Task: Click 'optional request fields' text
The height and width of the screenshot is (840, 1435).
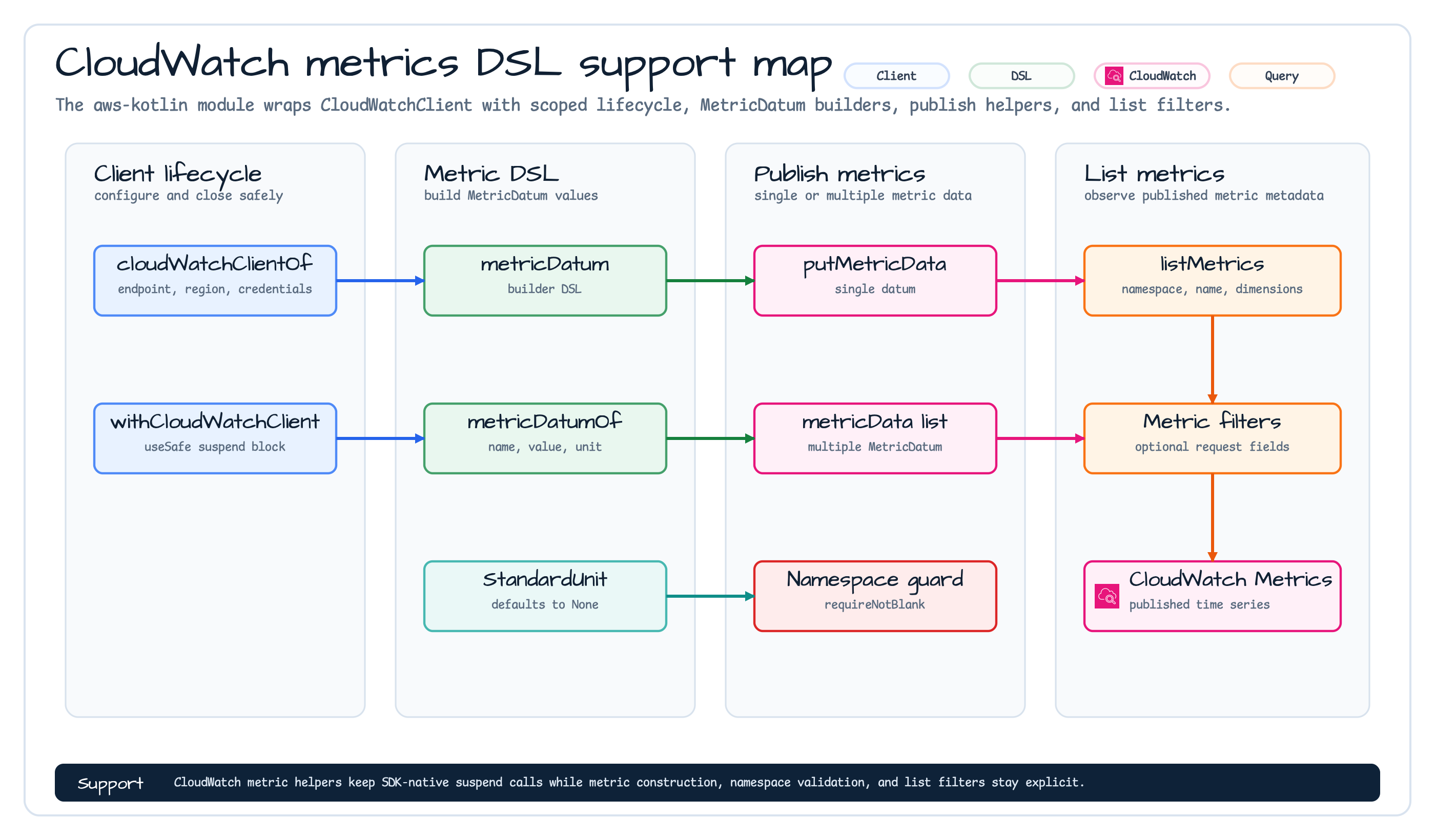Action: pyautogui.click(x=1213, y=447)
